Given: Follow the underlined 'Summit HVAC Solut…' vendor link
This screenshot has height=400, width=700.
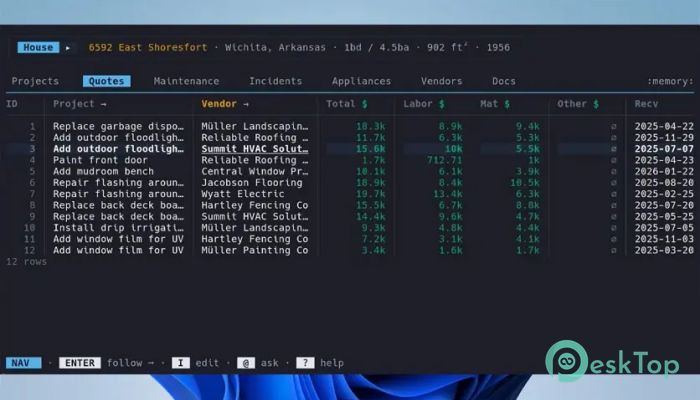Looking at the screenshot, I should point(255,149).
